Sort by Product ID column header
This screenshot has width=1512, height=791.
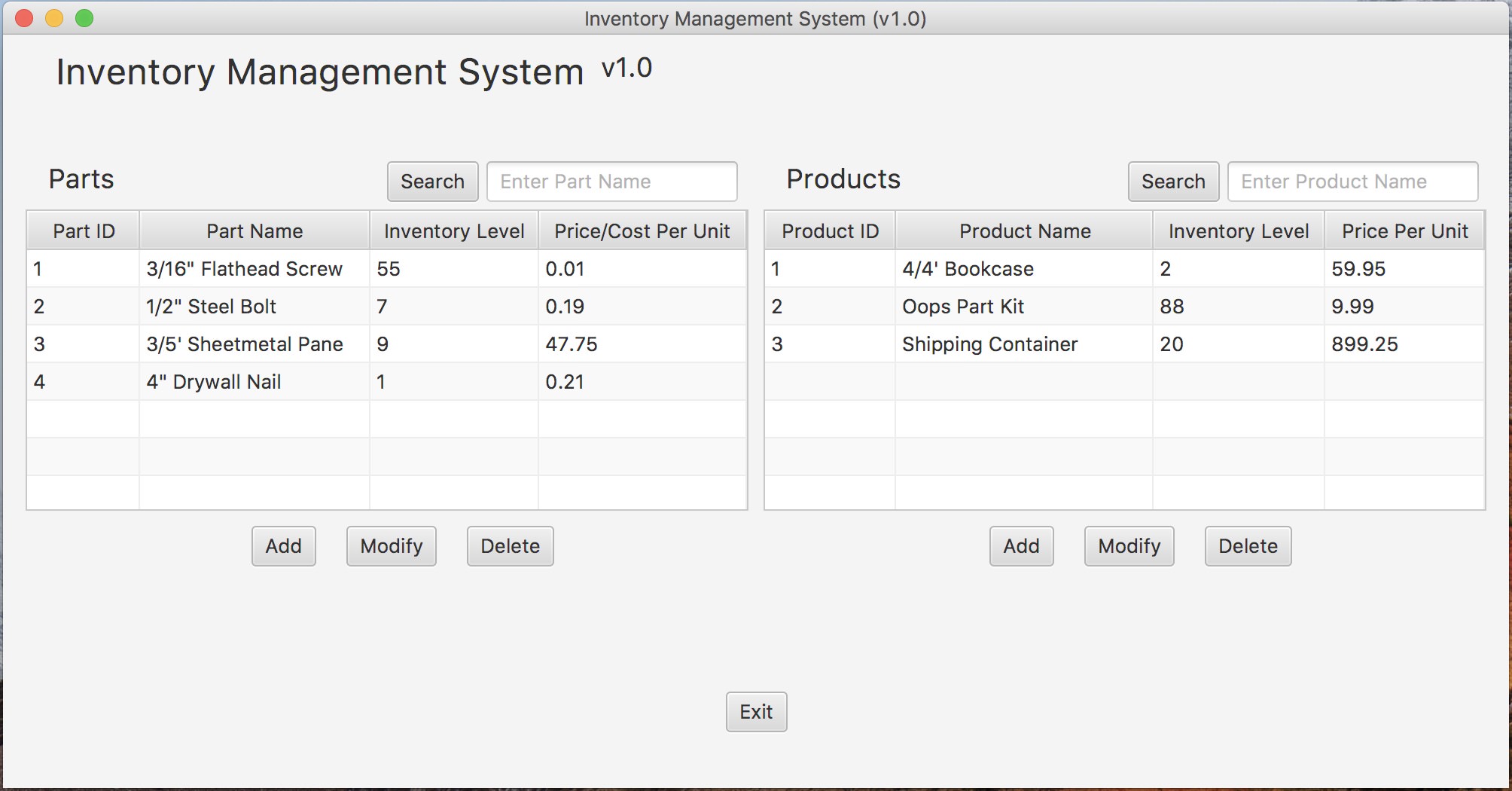(x=830, y=231)
